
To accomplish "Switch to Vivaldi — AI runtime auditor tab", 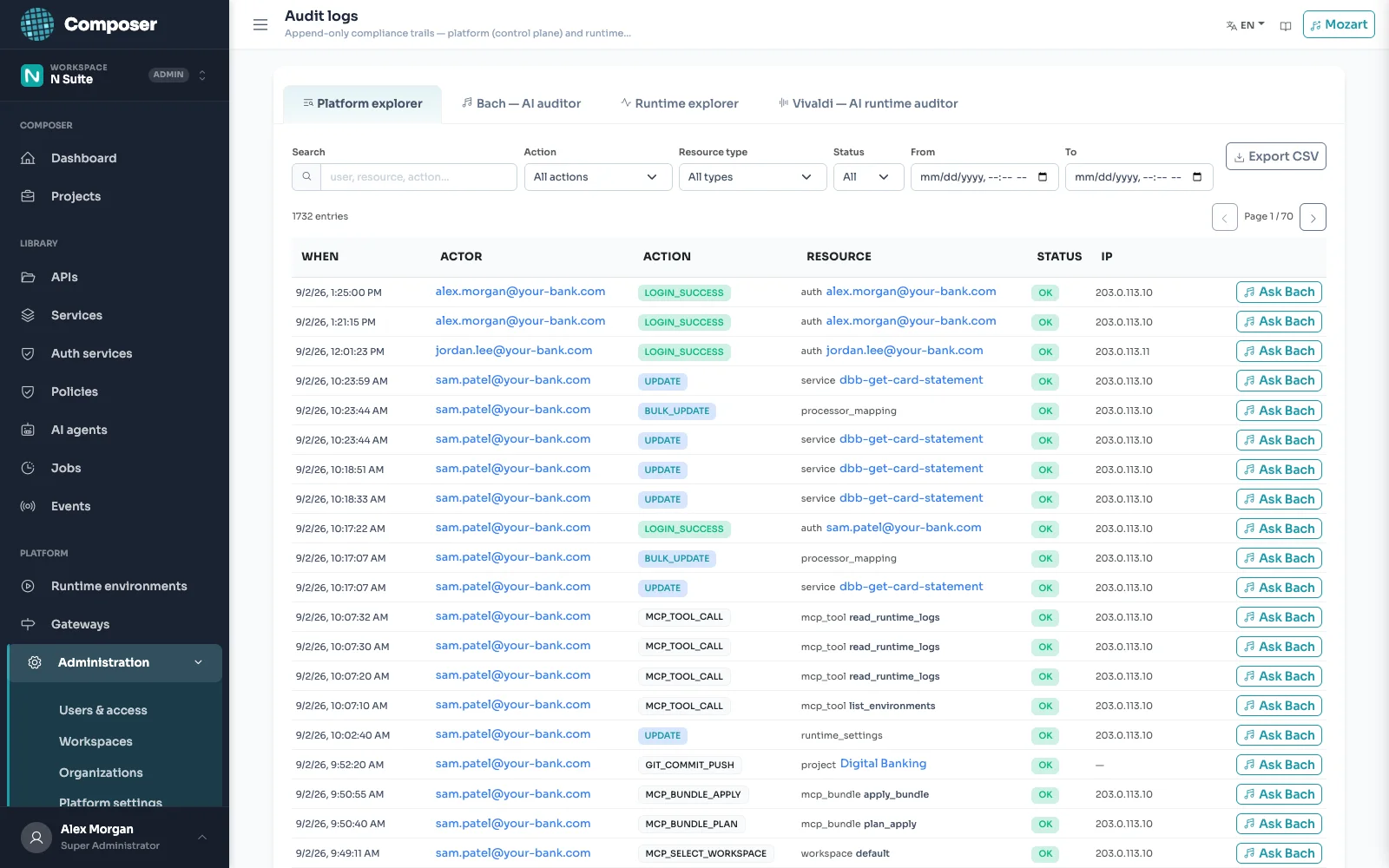I will pyautogui.click(x=868, y=103).
